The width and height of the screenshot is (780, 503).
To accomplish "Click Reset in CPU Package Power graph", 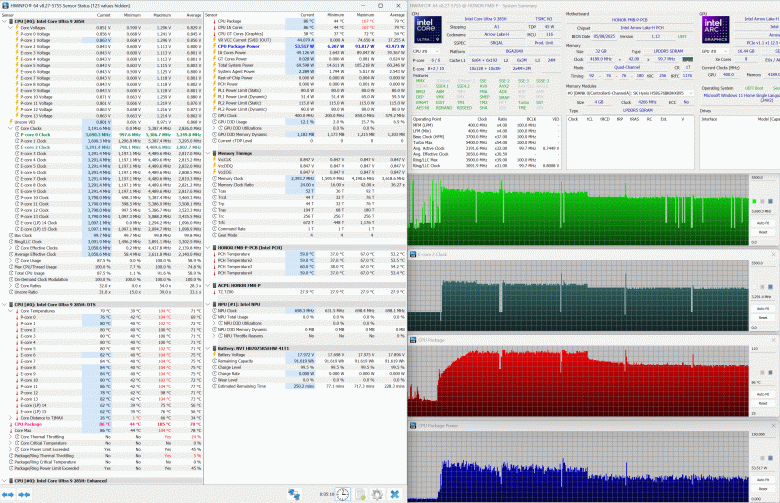I will 763,489.
